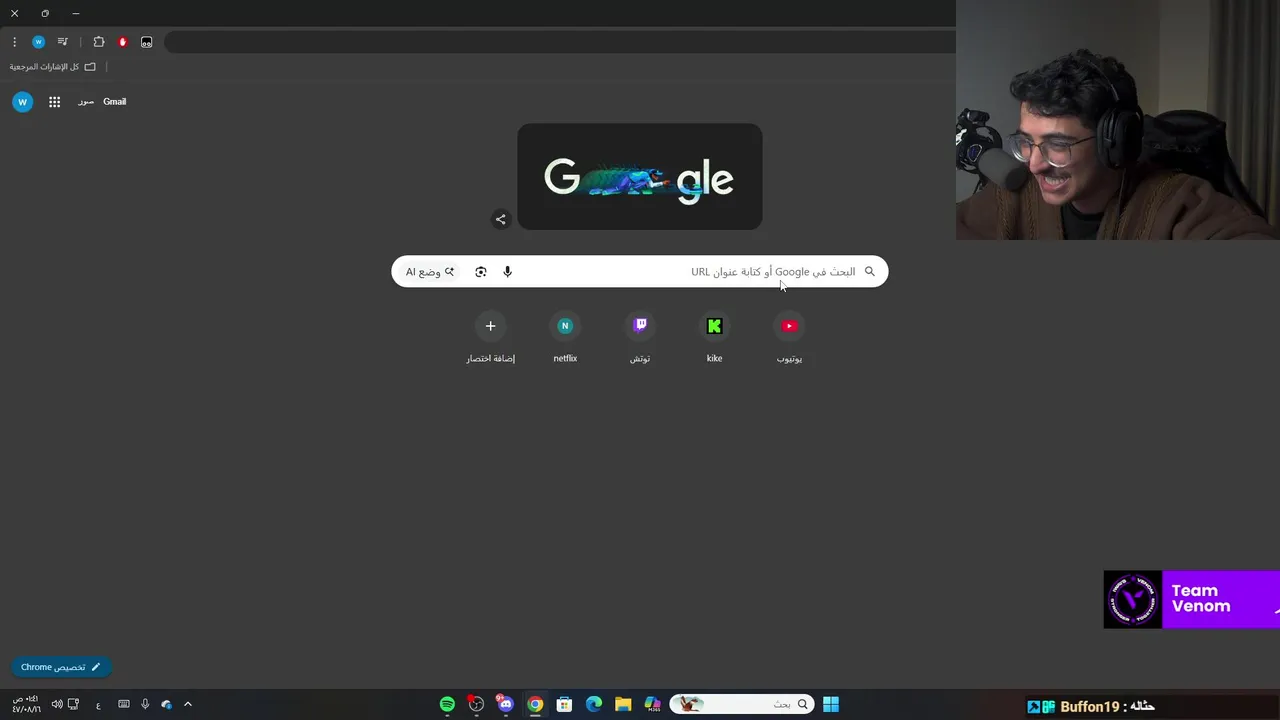The width and height of the screenshot is (1280, 720).
Task: Open the Google Images link
Action: (x=86, y=102)
